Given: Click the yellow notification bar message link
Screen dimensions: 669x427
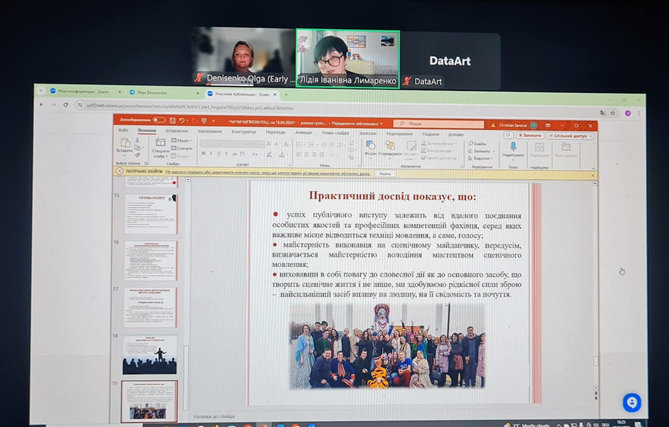Looking at the screenshot, I should coord(268,173).
